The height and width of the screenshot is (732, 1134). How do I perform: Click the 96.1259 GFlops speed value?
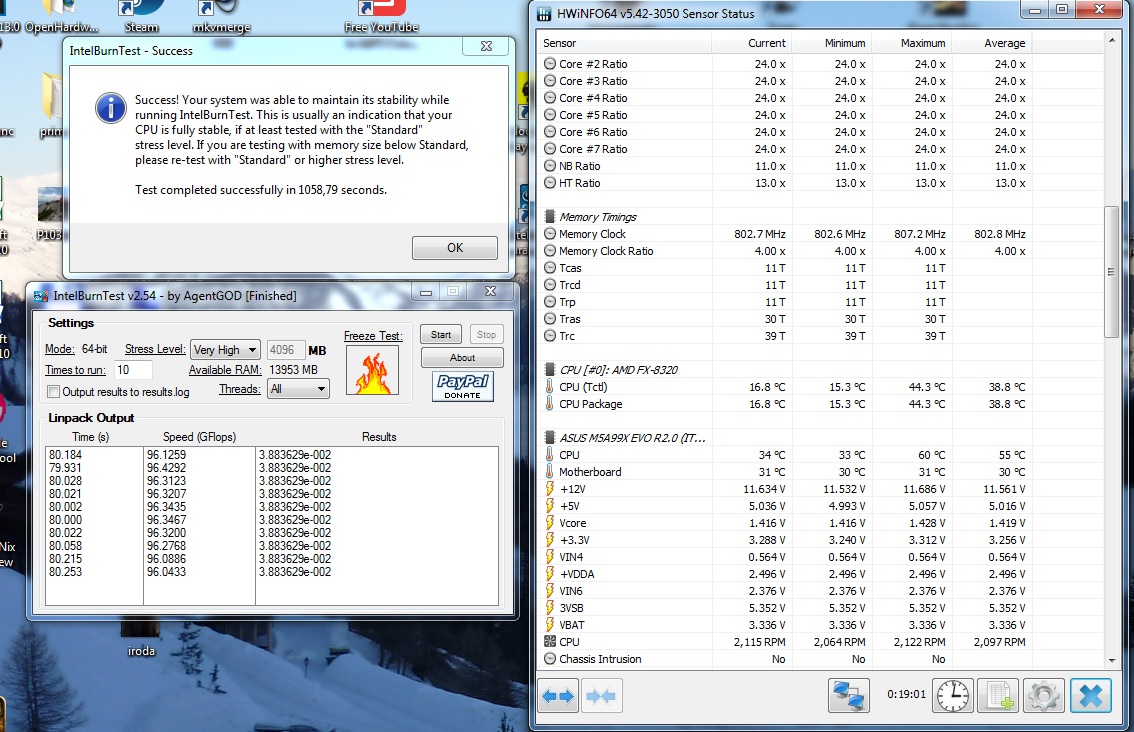tap(166, 455)
